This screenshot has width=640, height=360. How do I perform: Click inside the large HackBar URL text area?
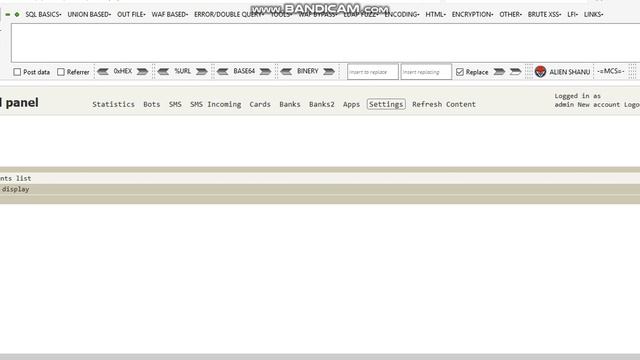tap(325, 43)
